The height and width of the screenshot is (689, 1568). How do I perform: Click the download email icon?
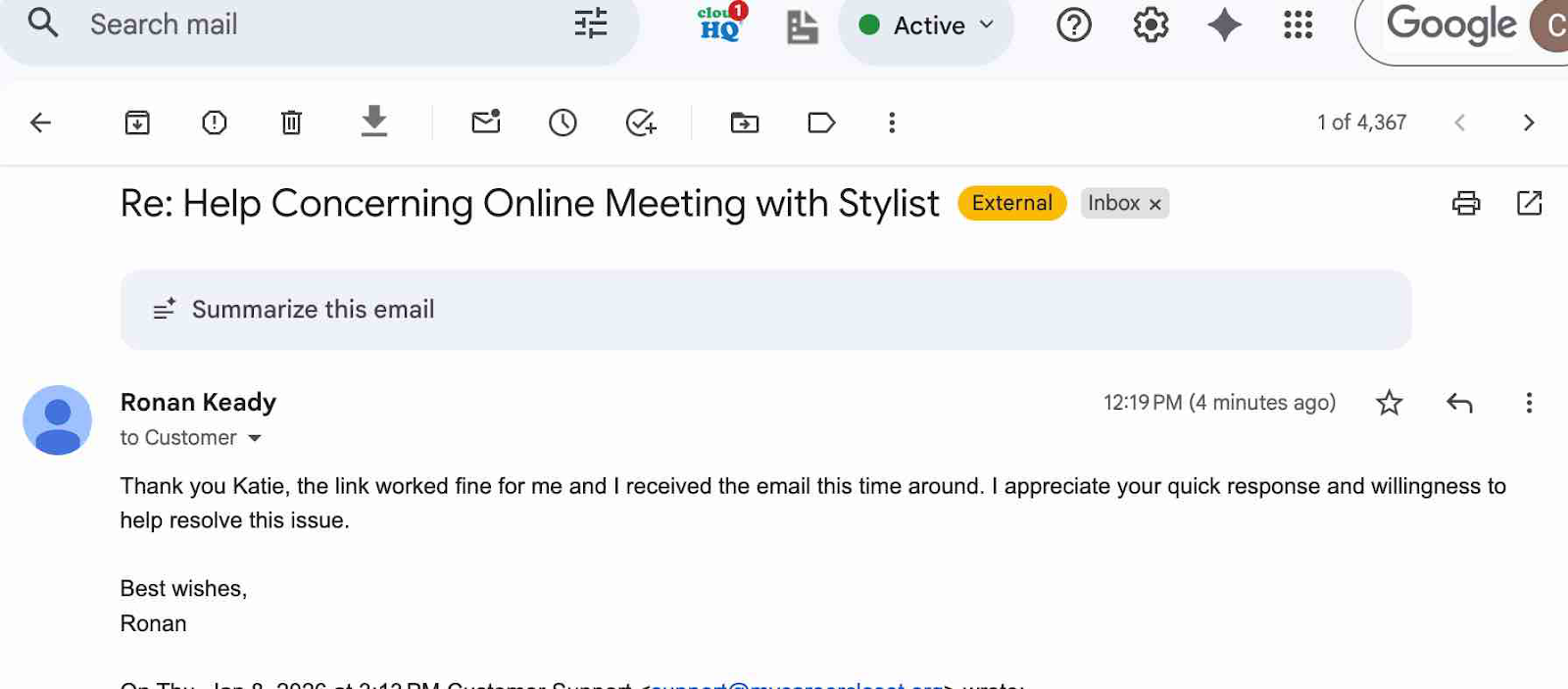(373, 122)
